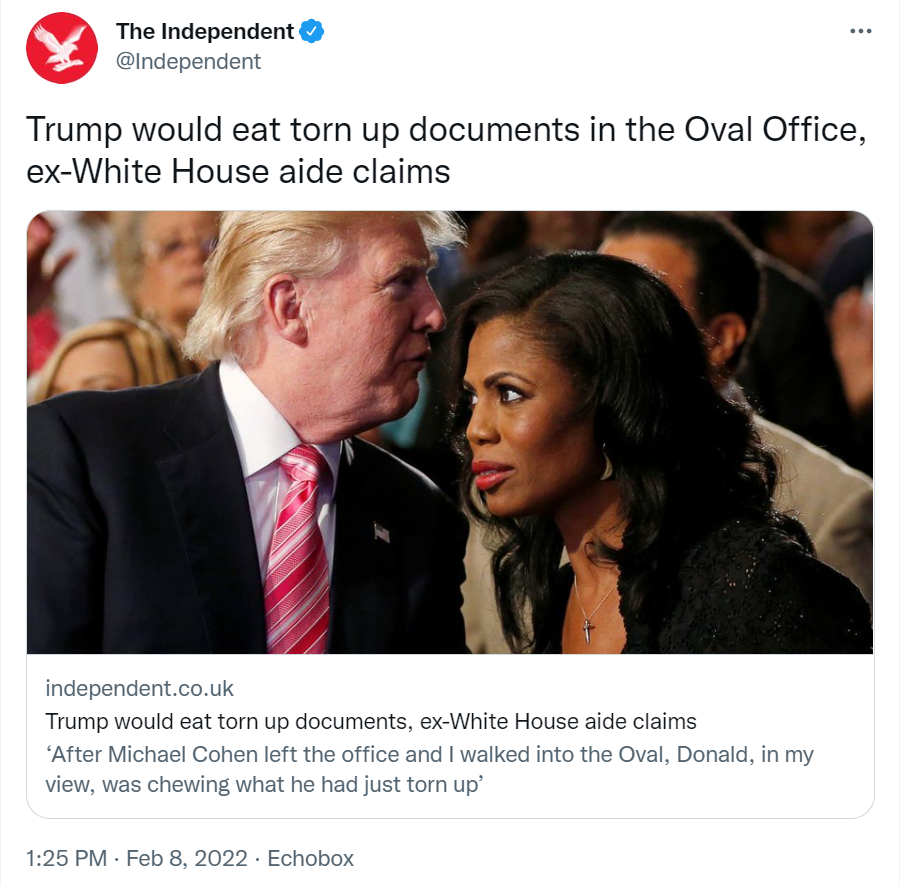Open 'The Independent' display name profile link
Viewport: 903px width, 886px height.
(x=205, y=31)
